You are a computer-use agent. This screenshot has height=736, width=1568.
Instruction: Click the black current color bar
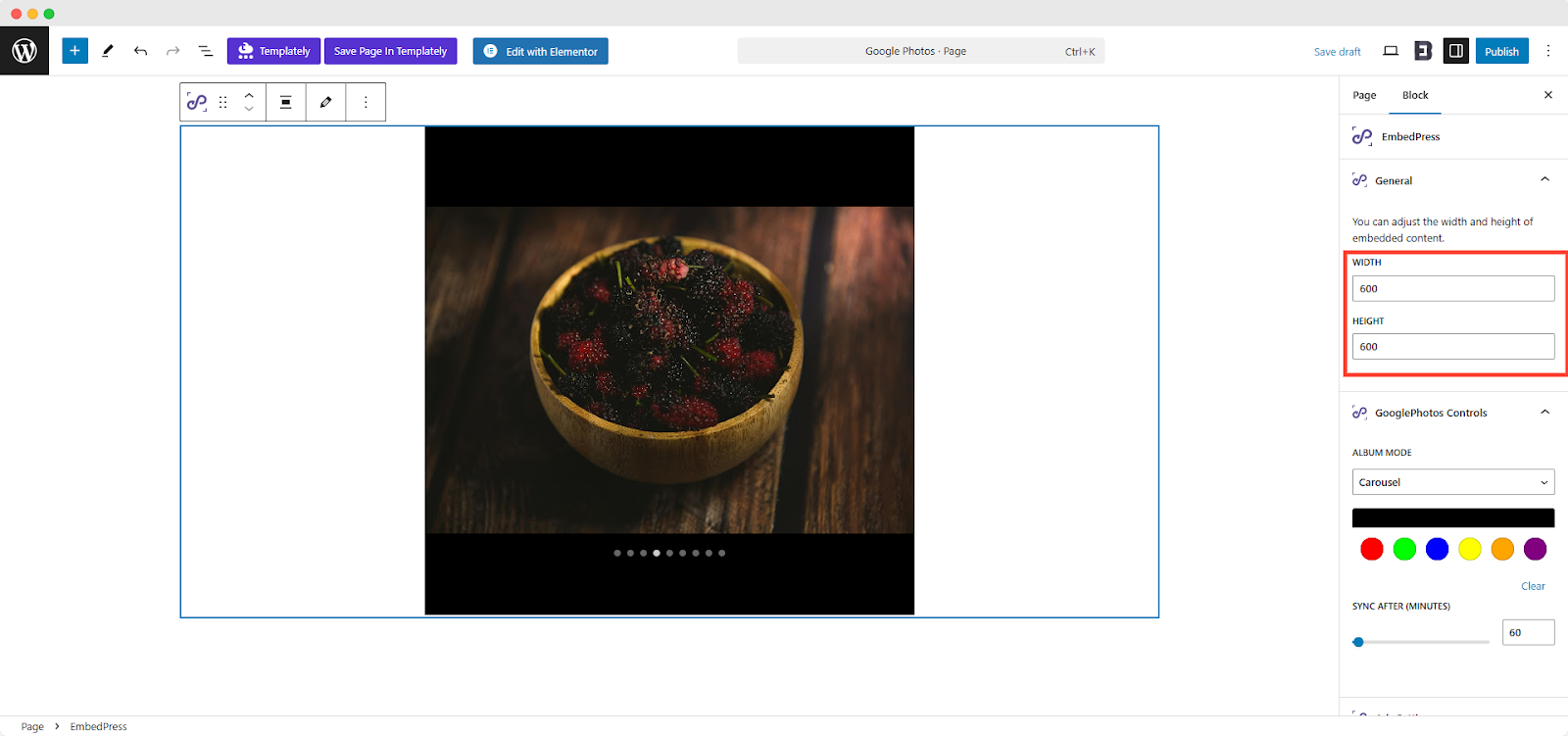[1453, 517]
